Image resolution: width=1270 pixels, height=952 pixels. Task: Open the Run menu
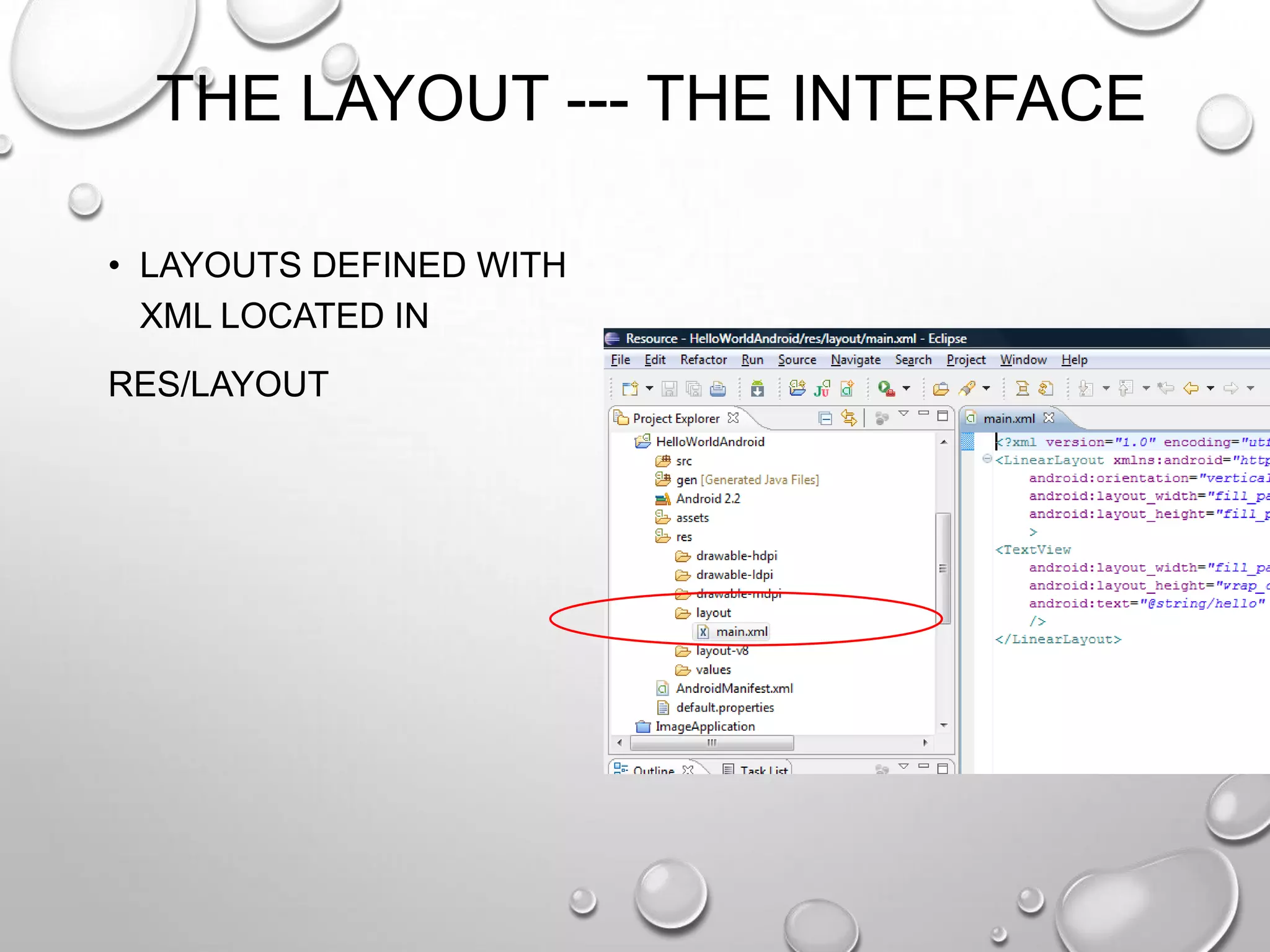(x=752, y=360)
